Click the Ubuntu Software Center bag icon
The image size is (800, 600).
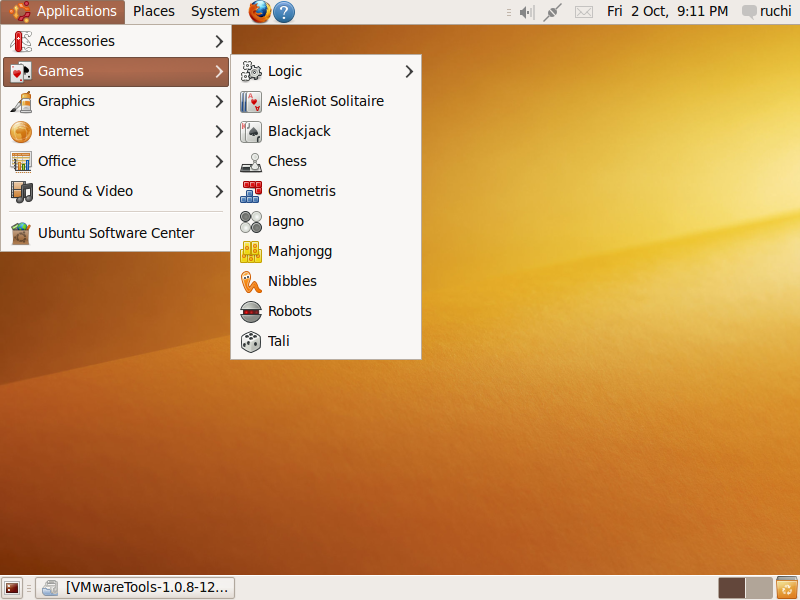coord(21,233)
